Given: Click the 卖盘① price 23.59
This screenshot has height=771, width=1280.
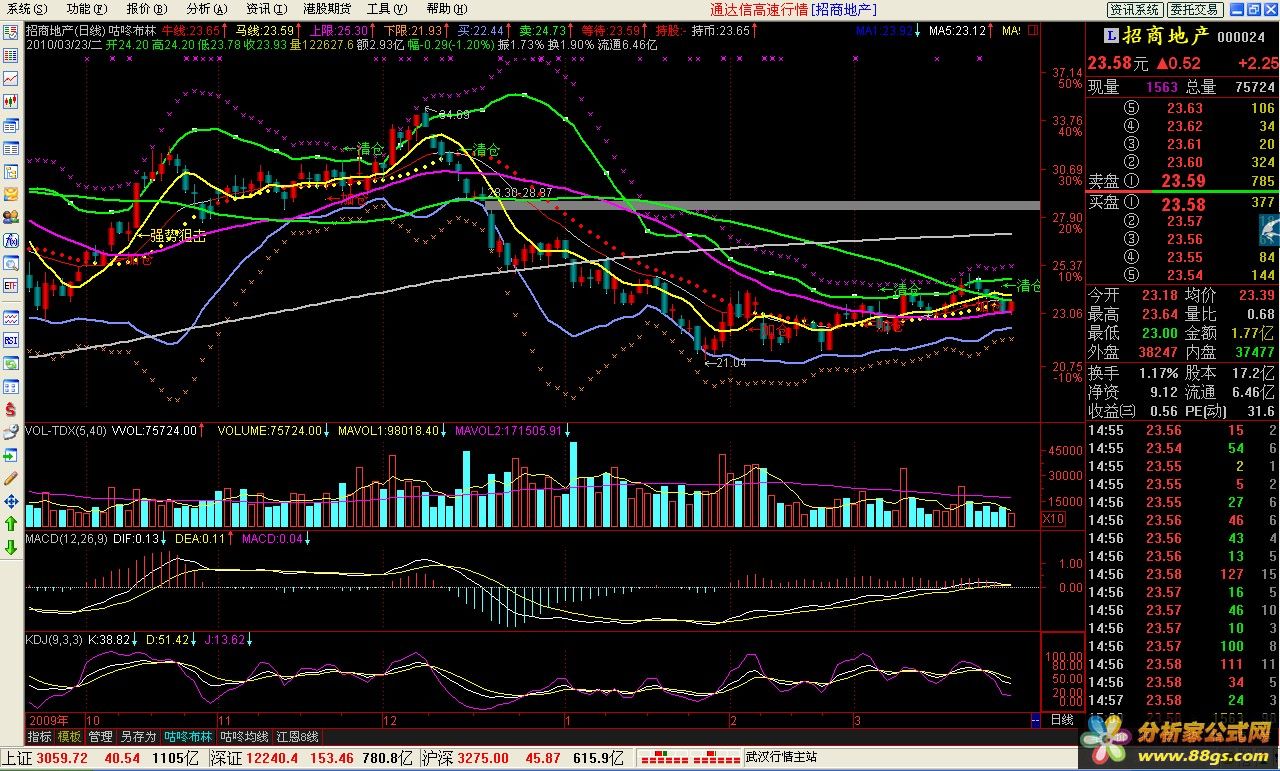Looking at the screenshot, I should (x=1182, y=181).
